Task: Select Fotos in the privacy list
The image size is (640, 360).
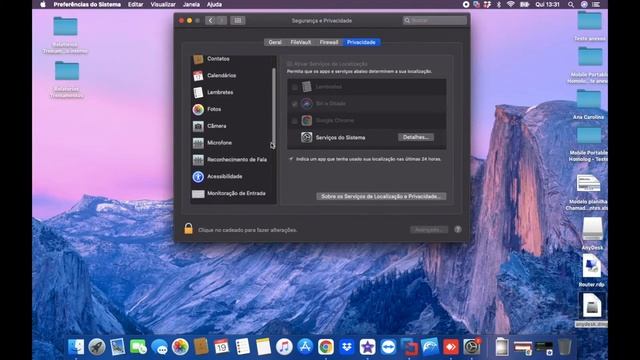Action: [233, 109]
